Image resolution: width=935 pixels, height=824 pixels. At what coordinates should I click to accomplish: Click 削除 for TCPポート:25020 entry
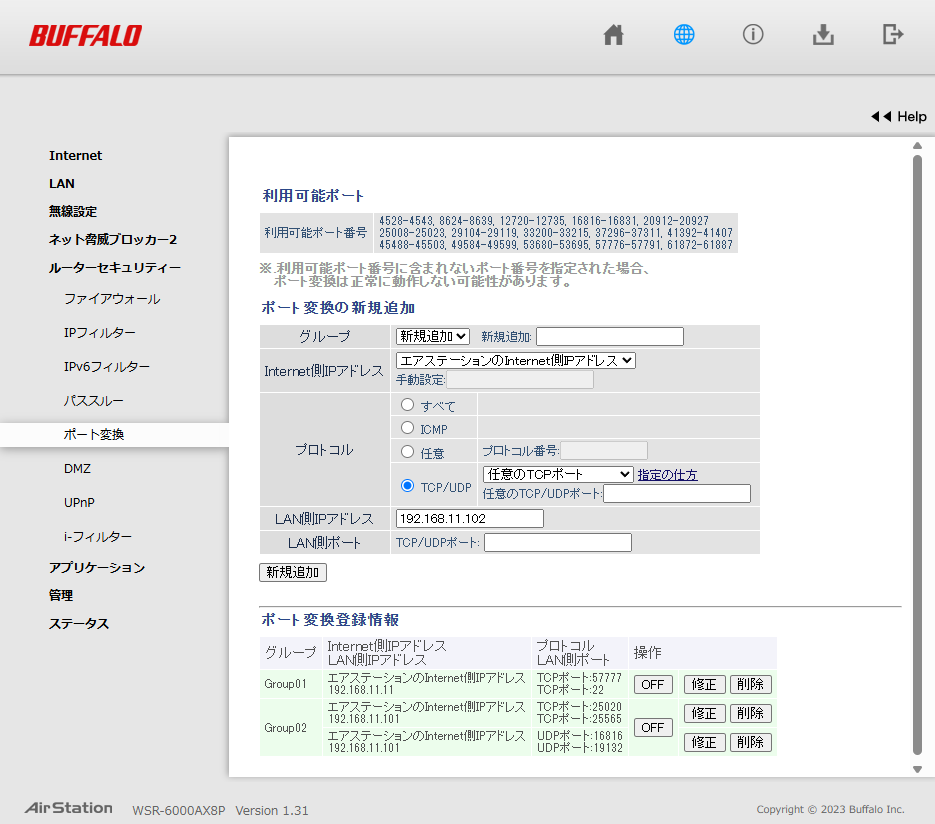coord(751,713)
